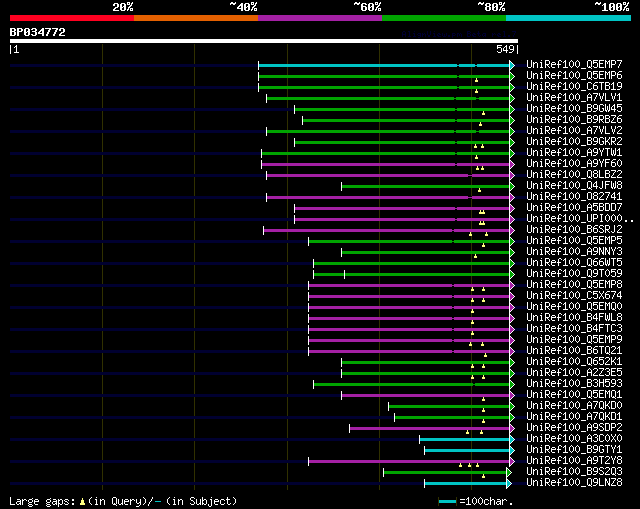Click the cyan ~100% identity legend segment
This screenshot has width=640, height=509.
(569, 18)
